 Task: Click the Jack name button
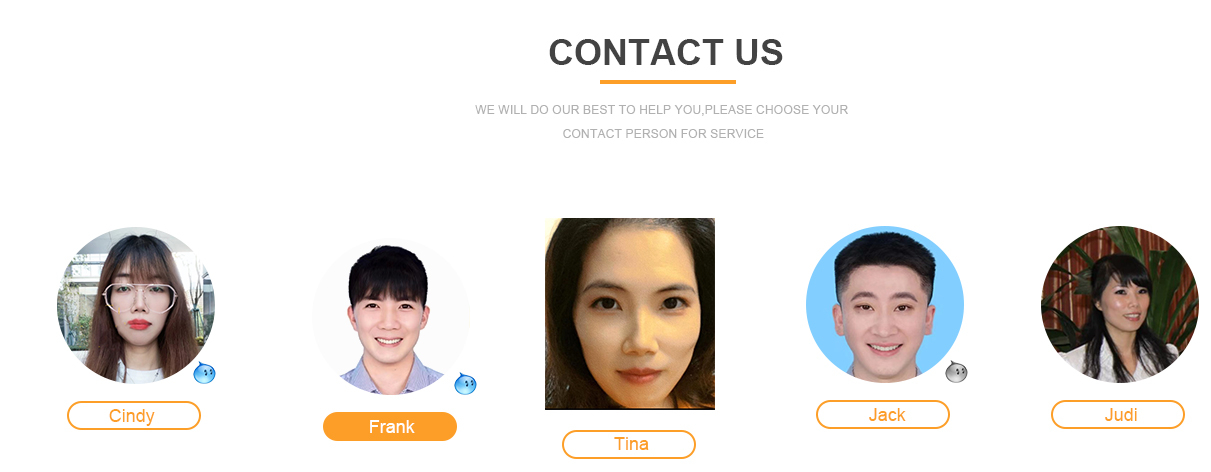883,414
